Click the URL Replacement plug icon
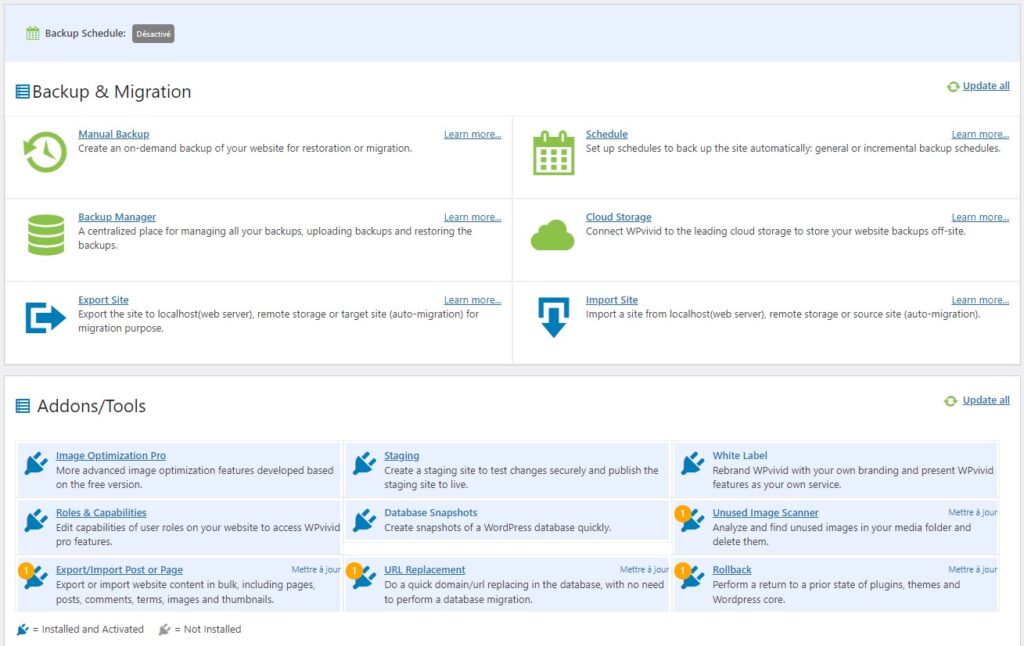The height and width of the screenshot is (646, 1024). point(364,577)
